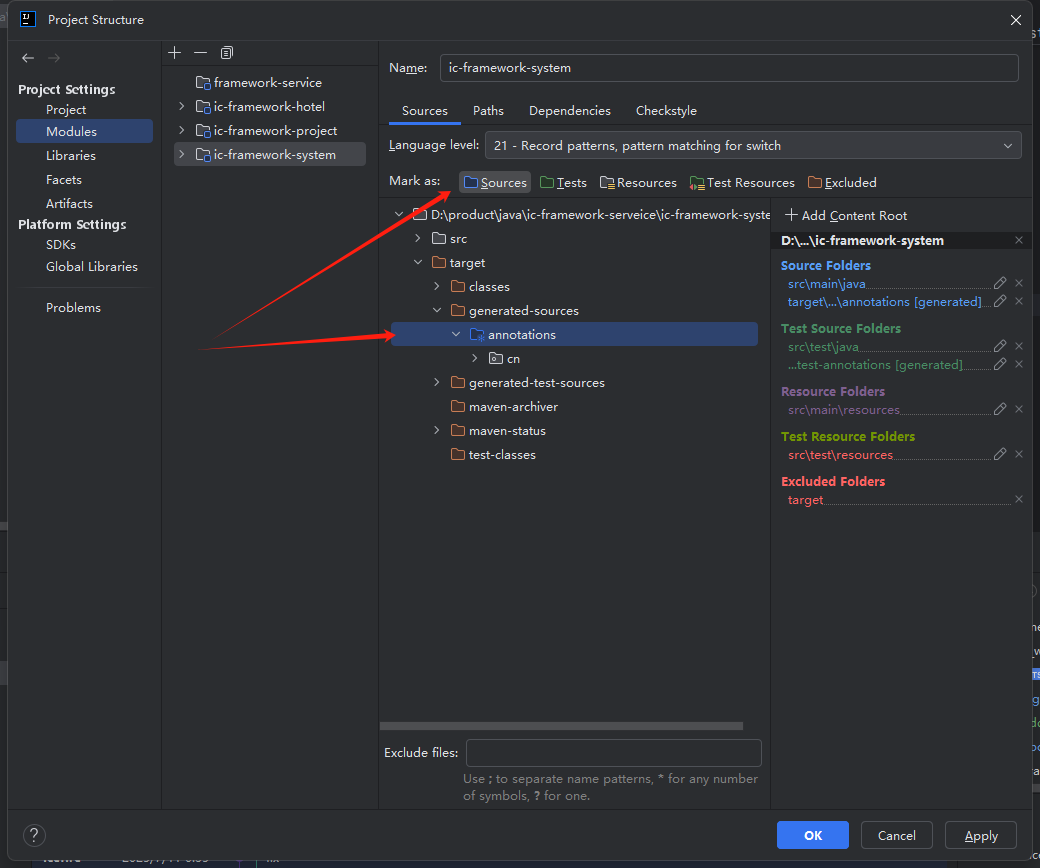Click the back navigation arrow

point(28,58)
